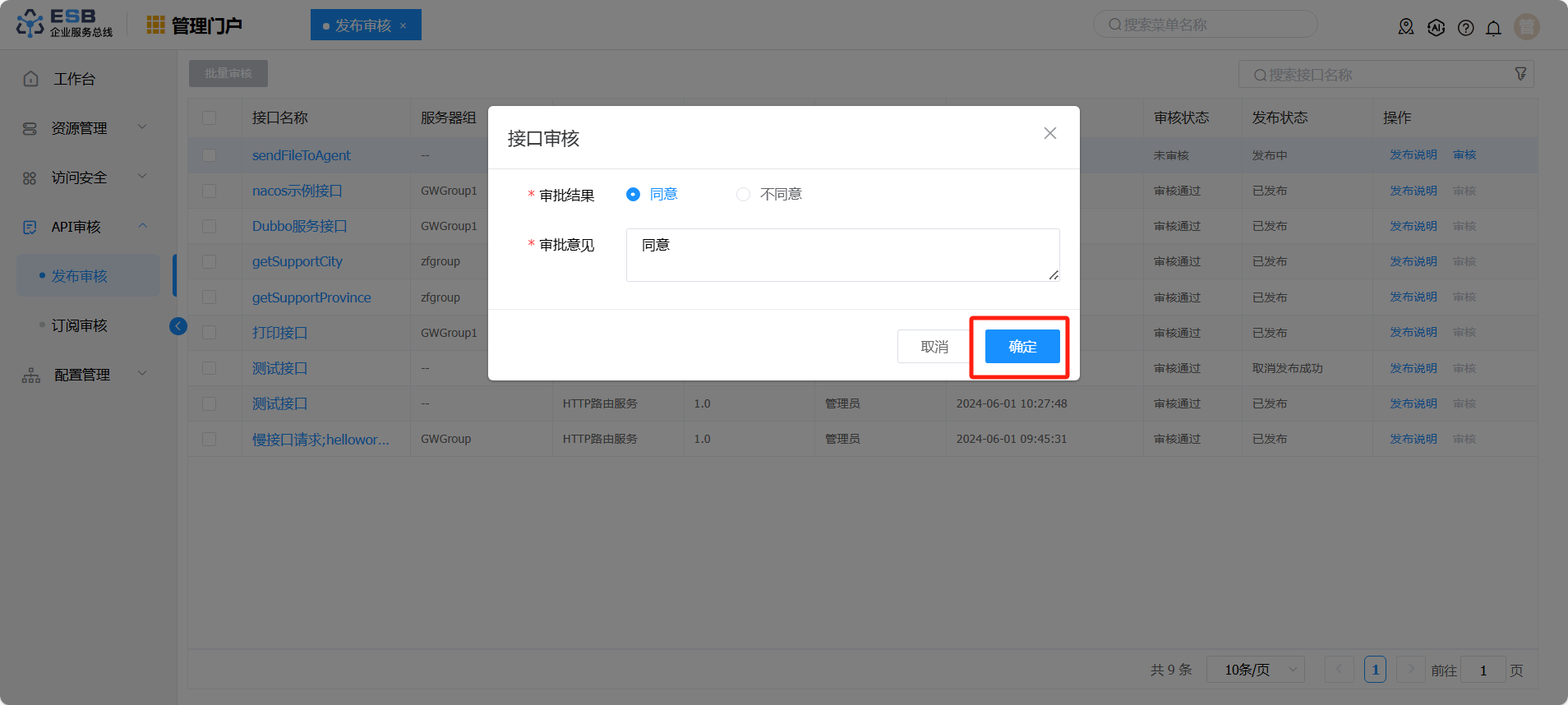The image size is (1568, 705).
Task: Select the 不同意 radio option
Action: [743, 195]
